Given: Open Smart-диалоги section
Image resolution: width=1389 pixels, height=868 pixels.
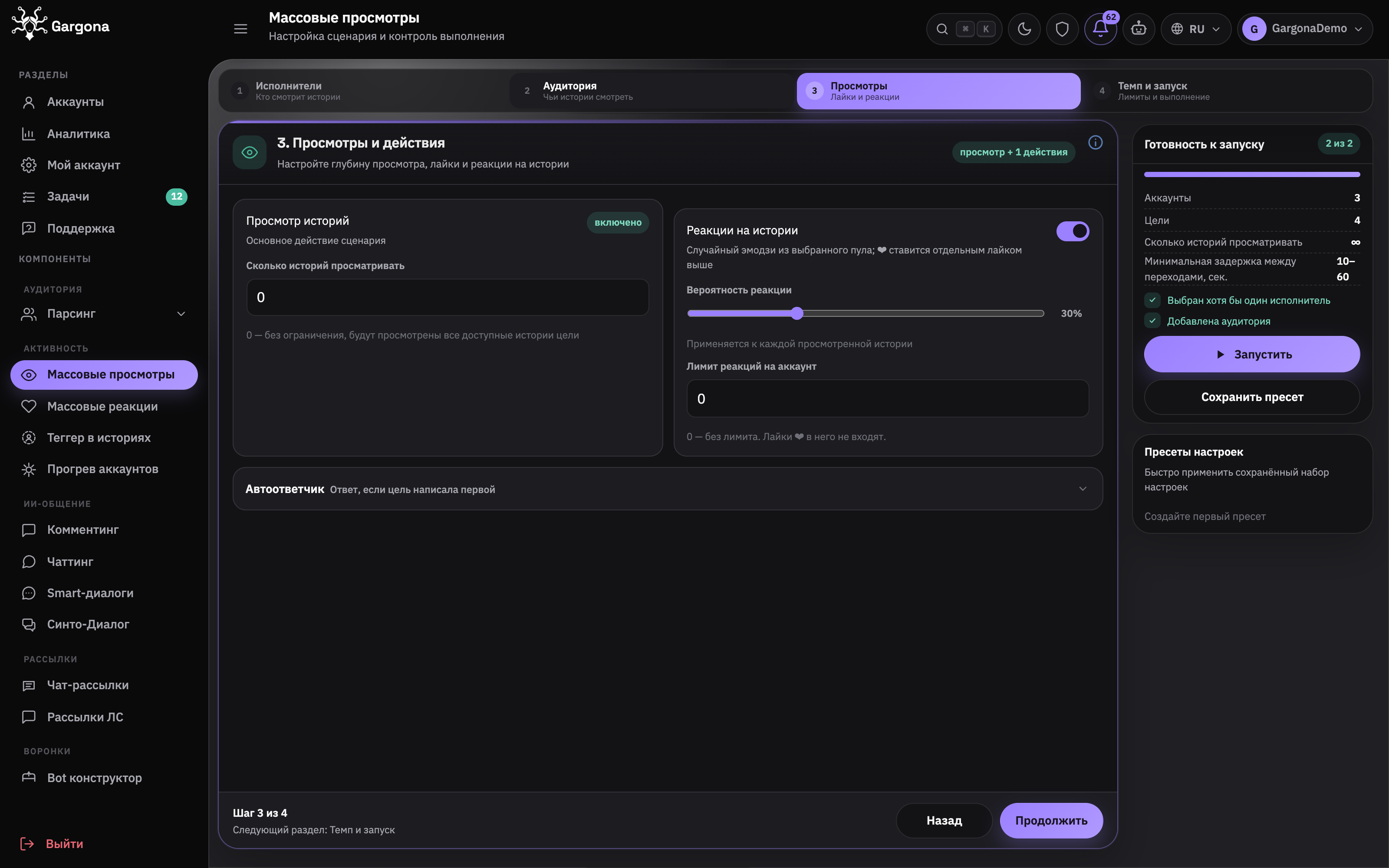Looking at the screenshot, I should 104,593.
